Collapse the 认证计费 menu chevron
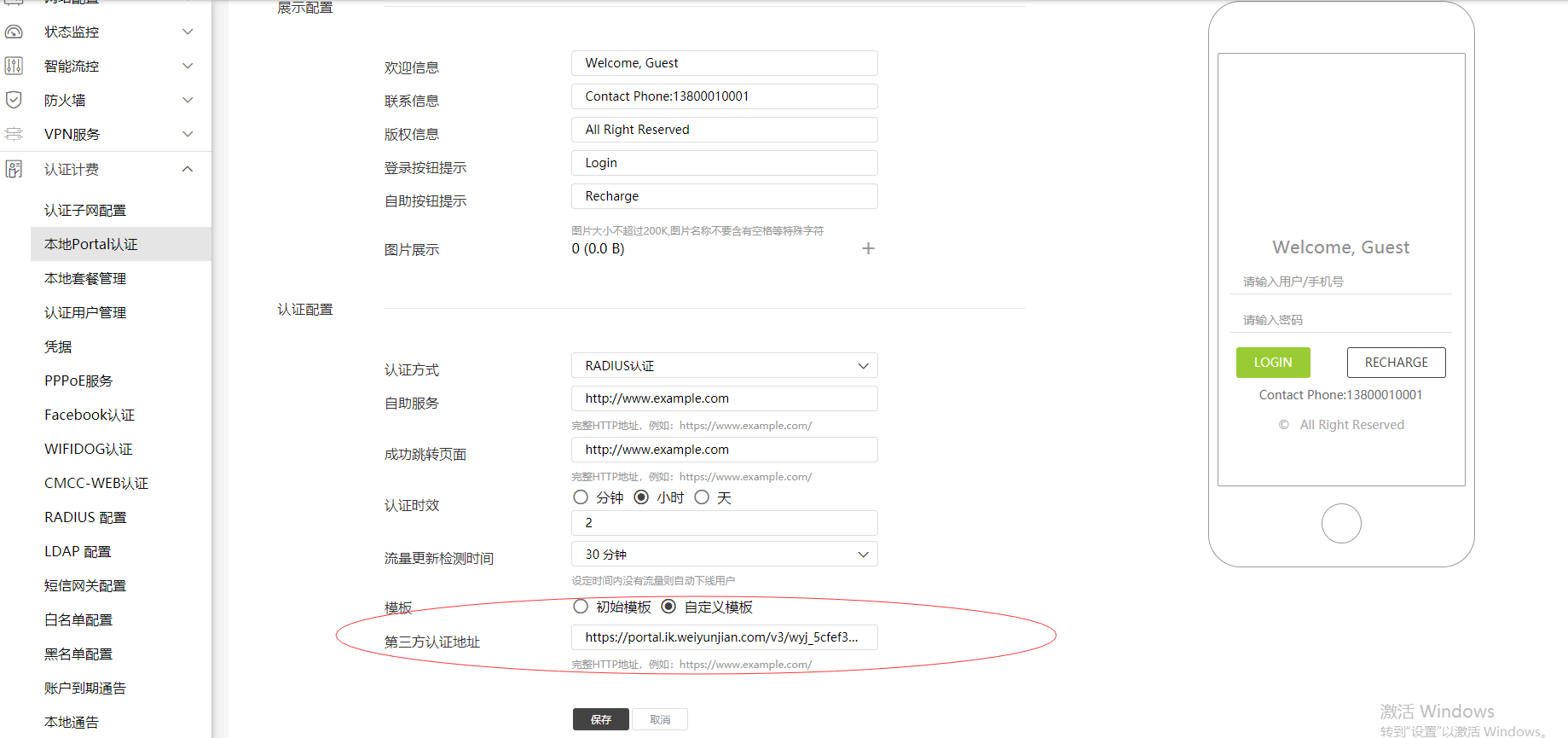The image size is (1568, 738). pos(188,169)
